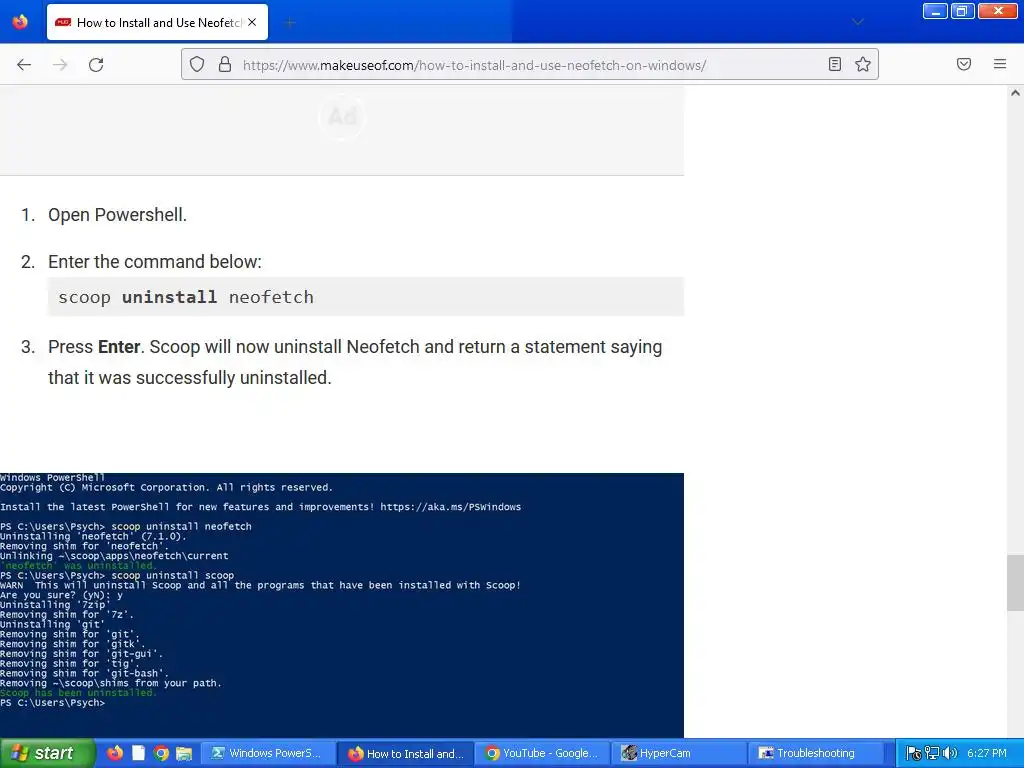Click the bold word Enter in step 3
The image size is (1024, 768).
119,347
